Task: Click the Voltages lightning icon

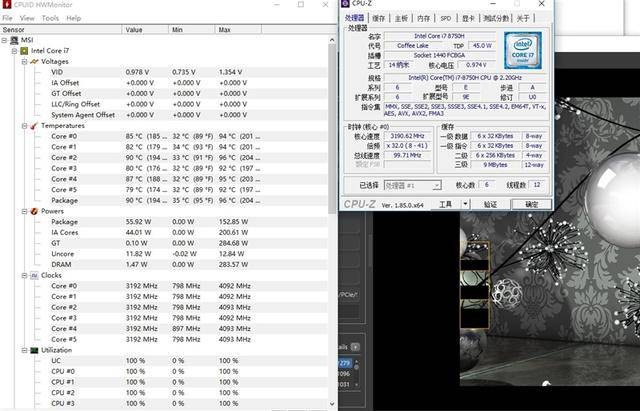Action: click(x=34, y=61)
